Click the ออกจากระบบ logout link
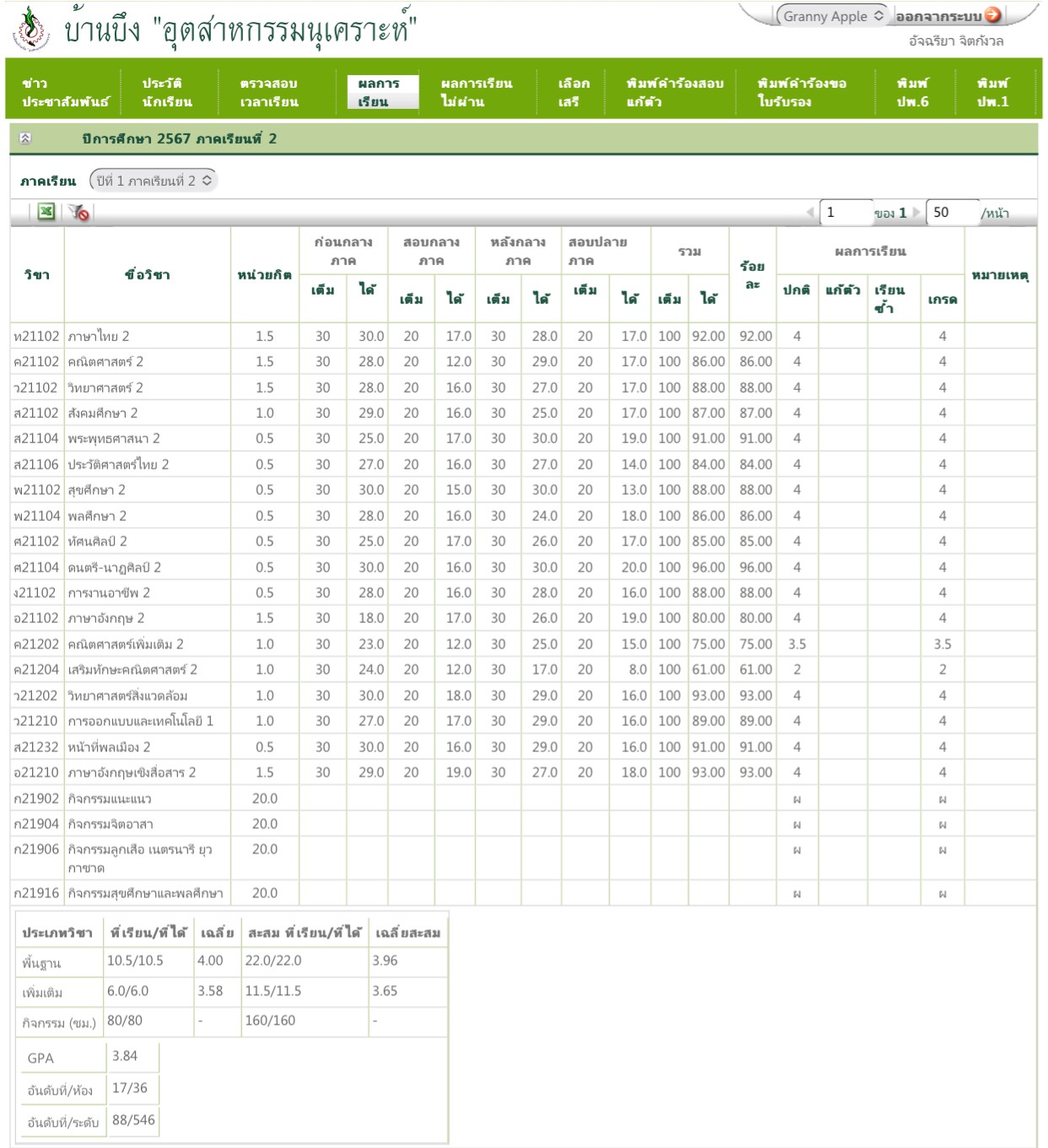Viewport: 1048px width, 1148px height. (938, 16)
